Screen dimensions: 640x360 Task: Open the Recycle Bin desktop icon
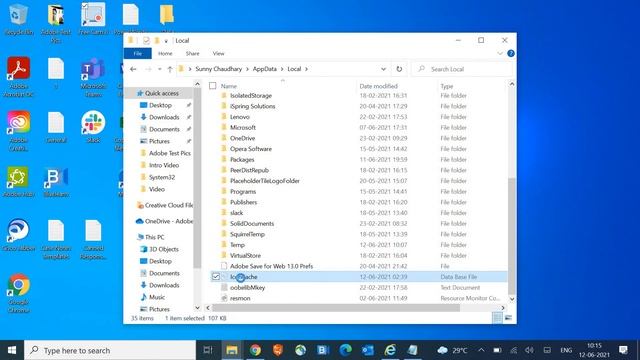18,18
